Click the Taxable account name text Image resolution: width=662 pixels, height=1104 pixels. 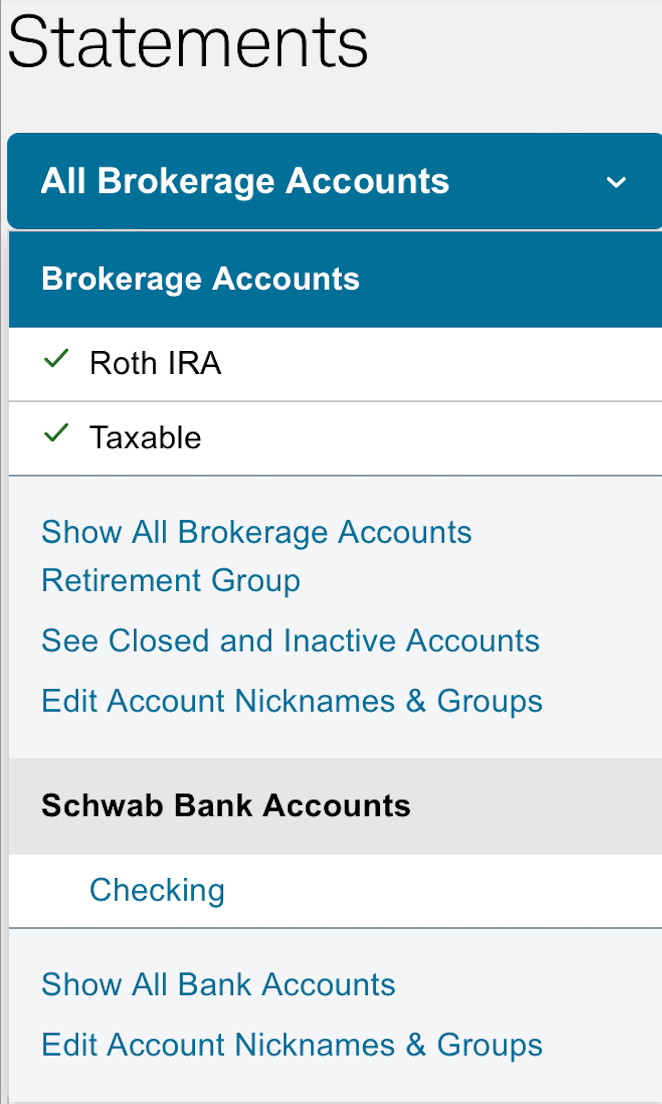click(145, 438)
